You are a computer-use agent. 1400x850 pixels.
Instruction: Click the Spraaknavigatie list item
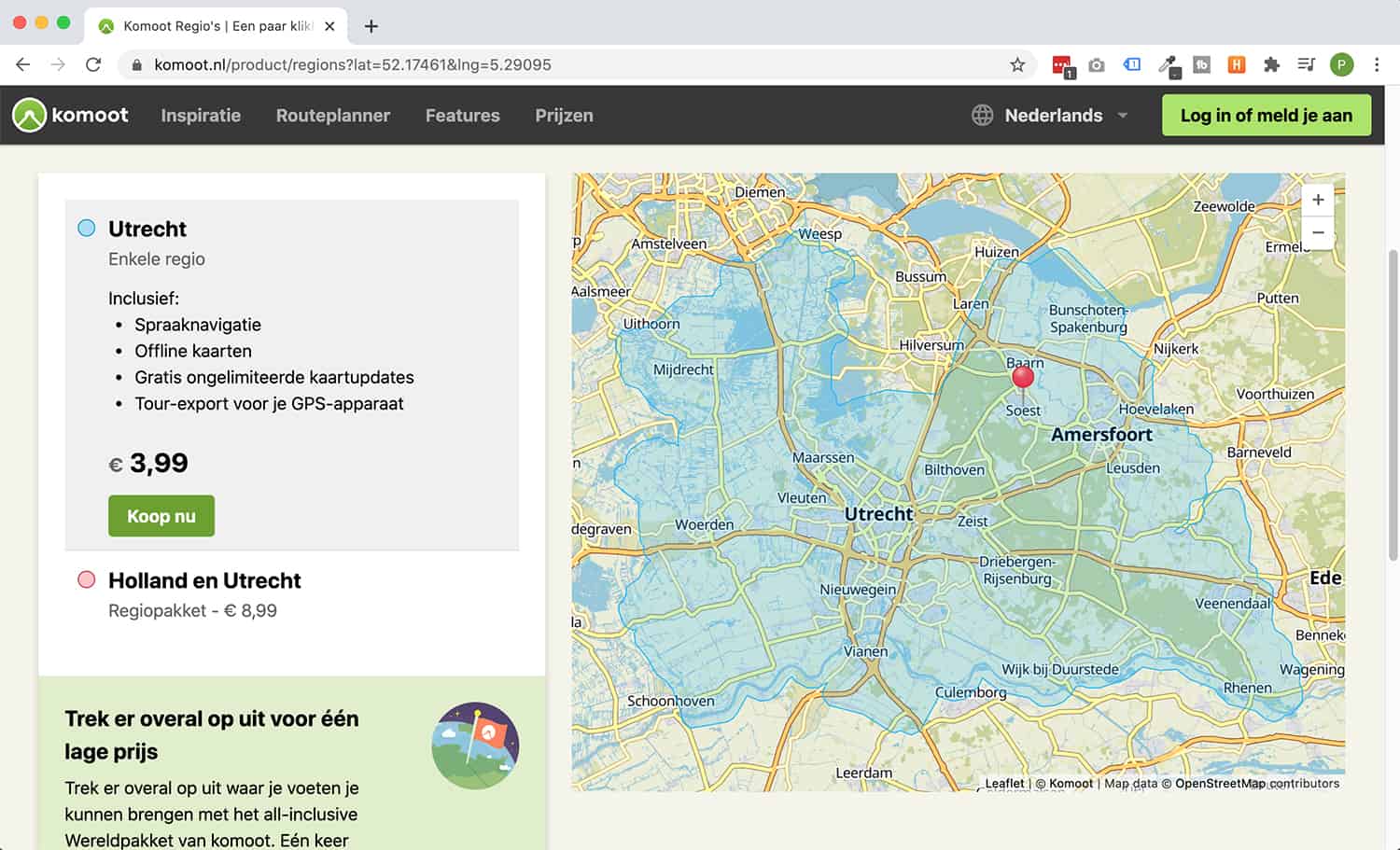pos(198,325)
